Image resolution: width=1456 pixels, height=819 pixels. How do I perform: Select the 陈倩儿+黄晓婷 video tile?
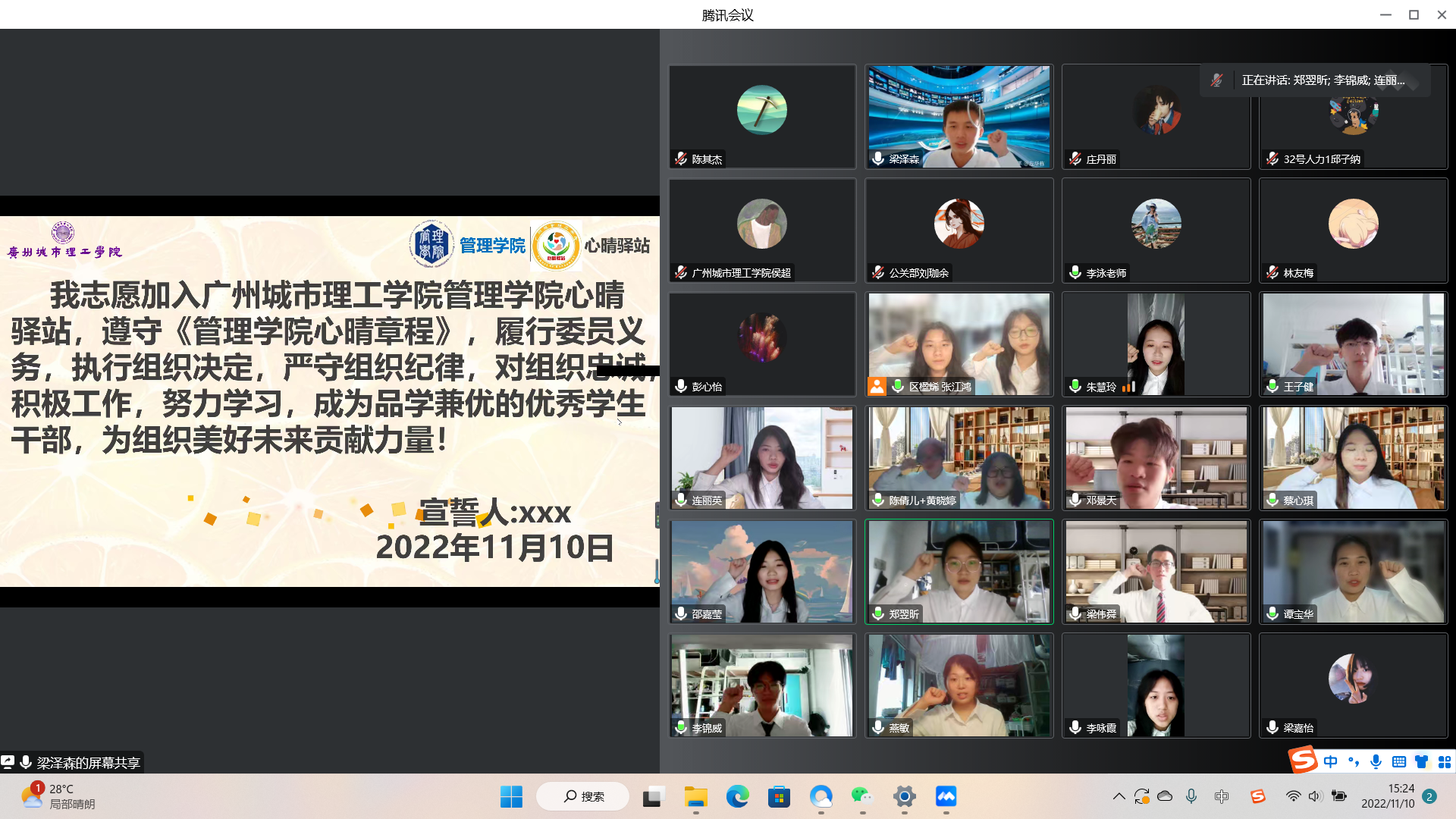pos(959,458)
